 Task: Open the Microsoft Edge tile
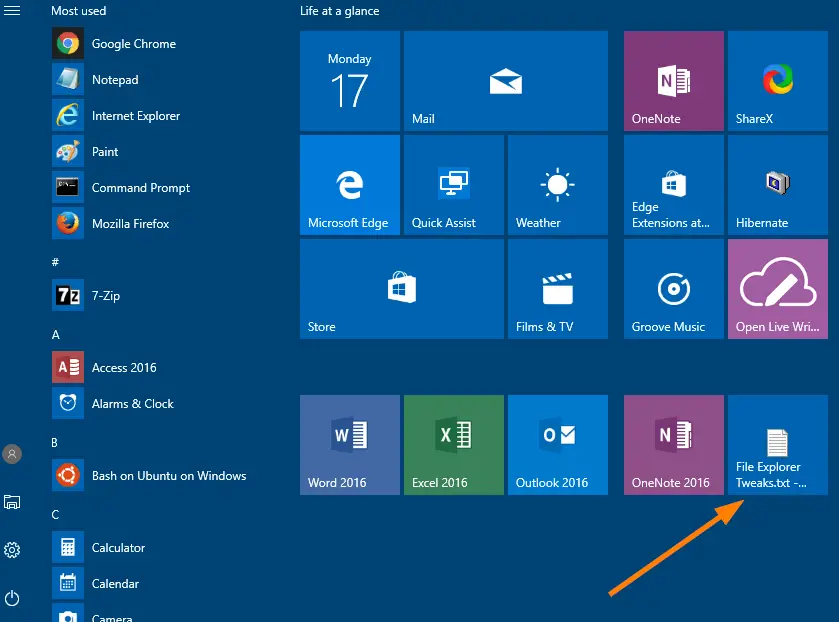pyautogui.click(x=349, y=185)
